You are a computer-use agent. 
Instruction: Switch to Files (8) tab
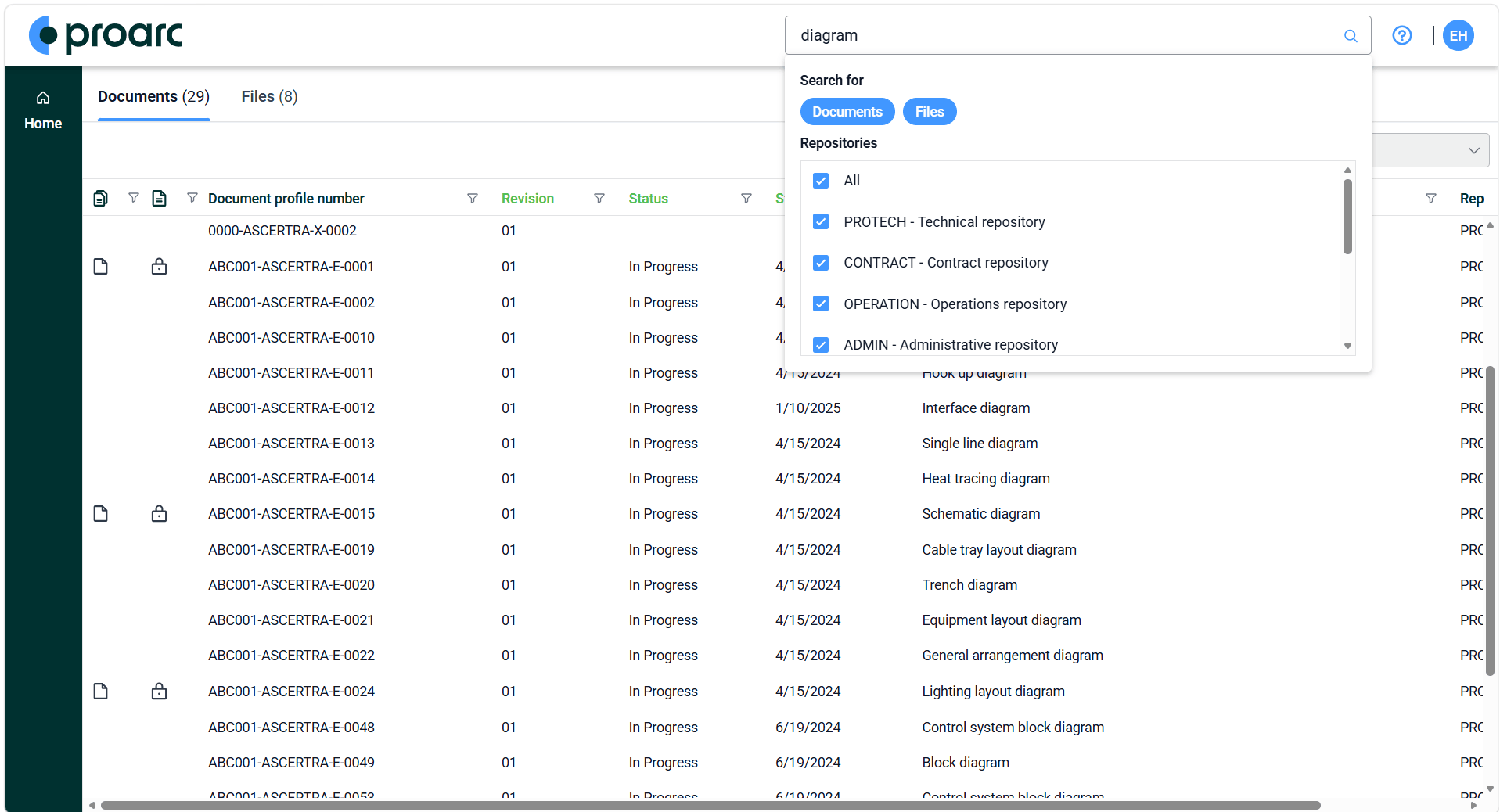(x=269, y=96)
